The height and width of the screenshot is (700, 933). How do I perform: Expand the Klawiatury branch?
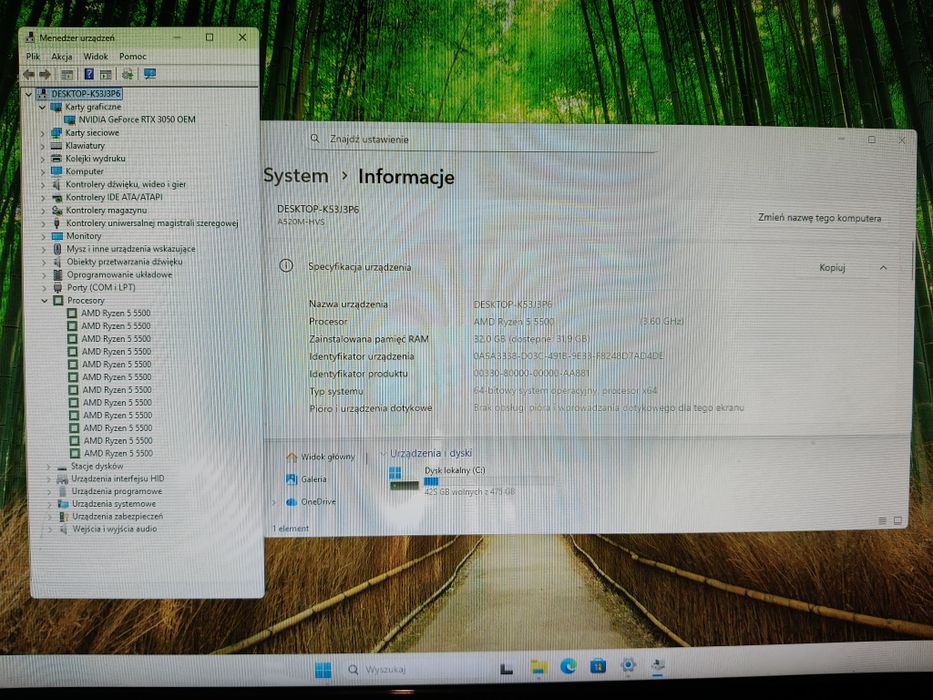pyautogui.click(x=42, y=146)
